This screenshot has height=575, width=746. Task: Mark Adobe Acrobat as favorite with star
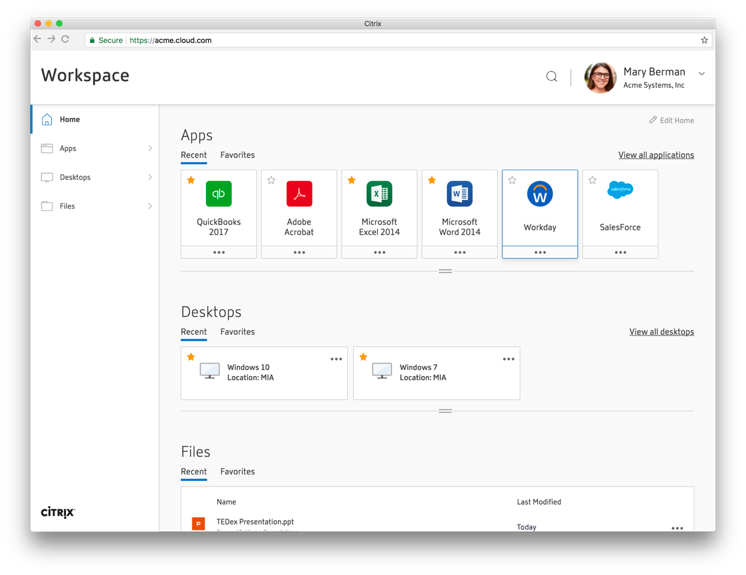pos(271,181)
